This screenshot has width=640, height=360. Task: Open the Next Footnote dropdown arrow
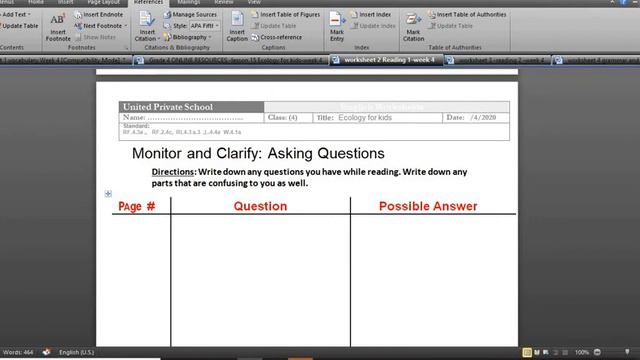[125, 26]
